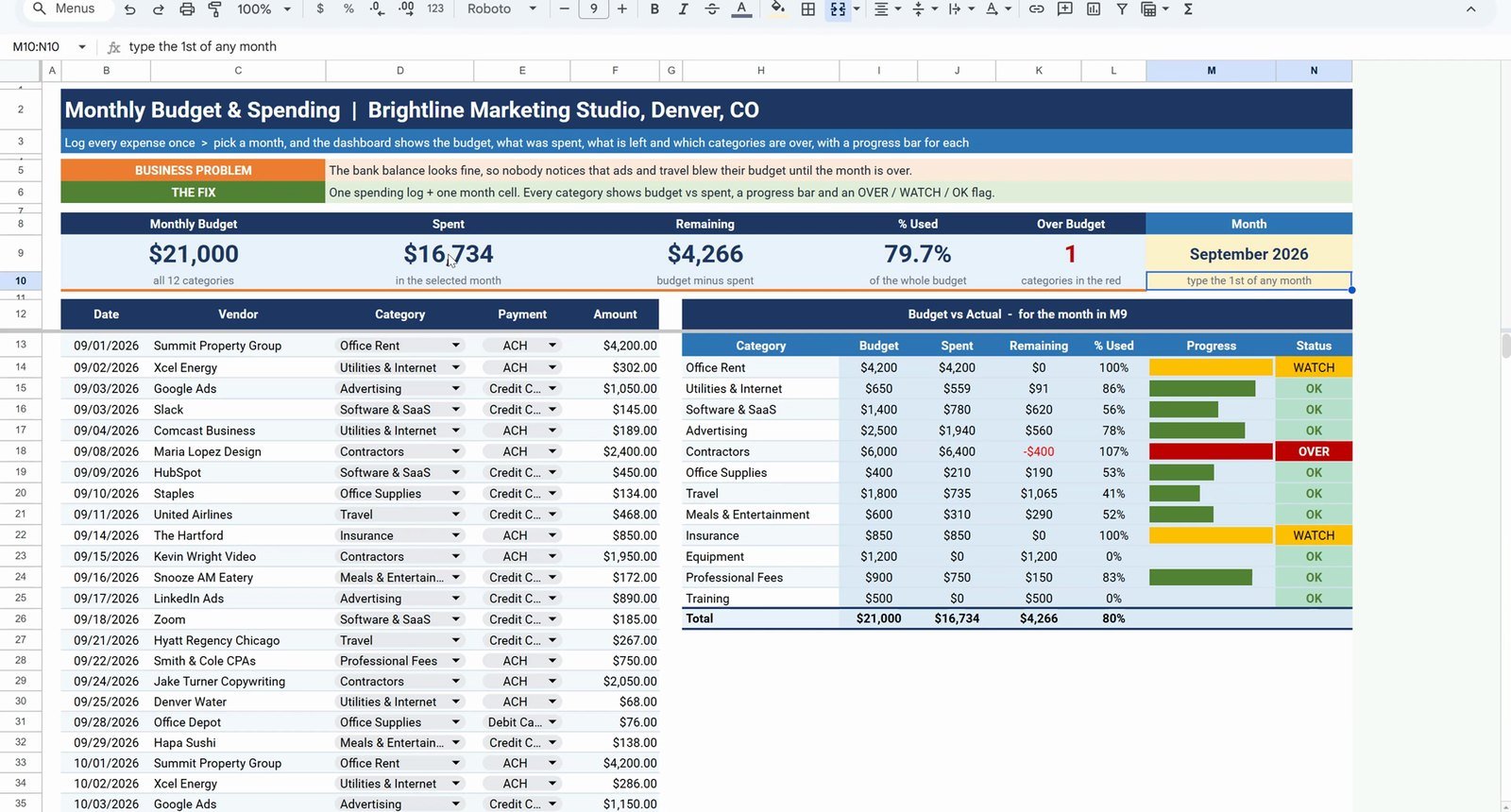
Task: Open the Roboto font dropdown
Action: pos(501,9)
